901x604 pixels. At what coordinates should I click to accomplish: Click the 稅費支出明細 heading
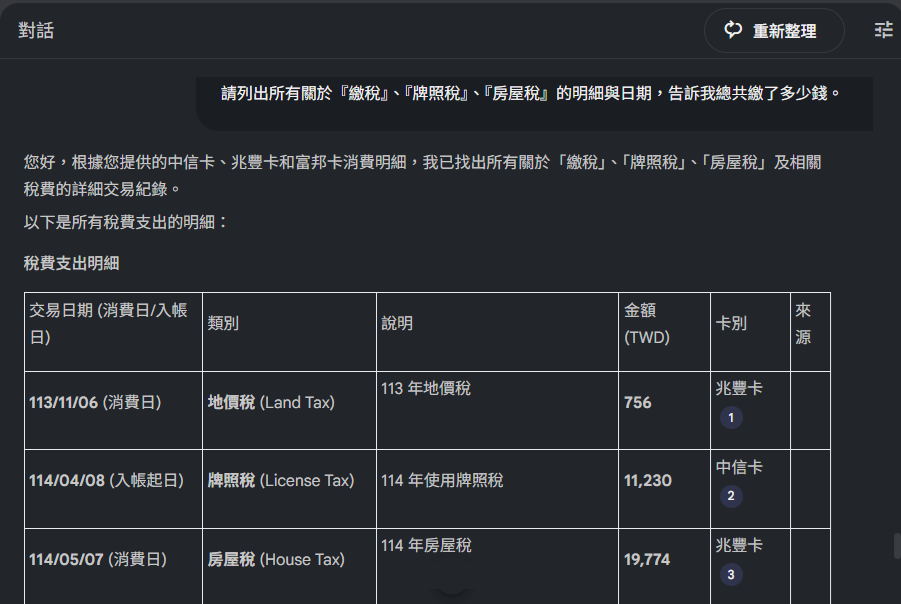[x=72, y=263]
